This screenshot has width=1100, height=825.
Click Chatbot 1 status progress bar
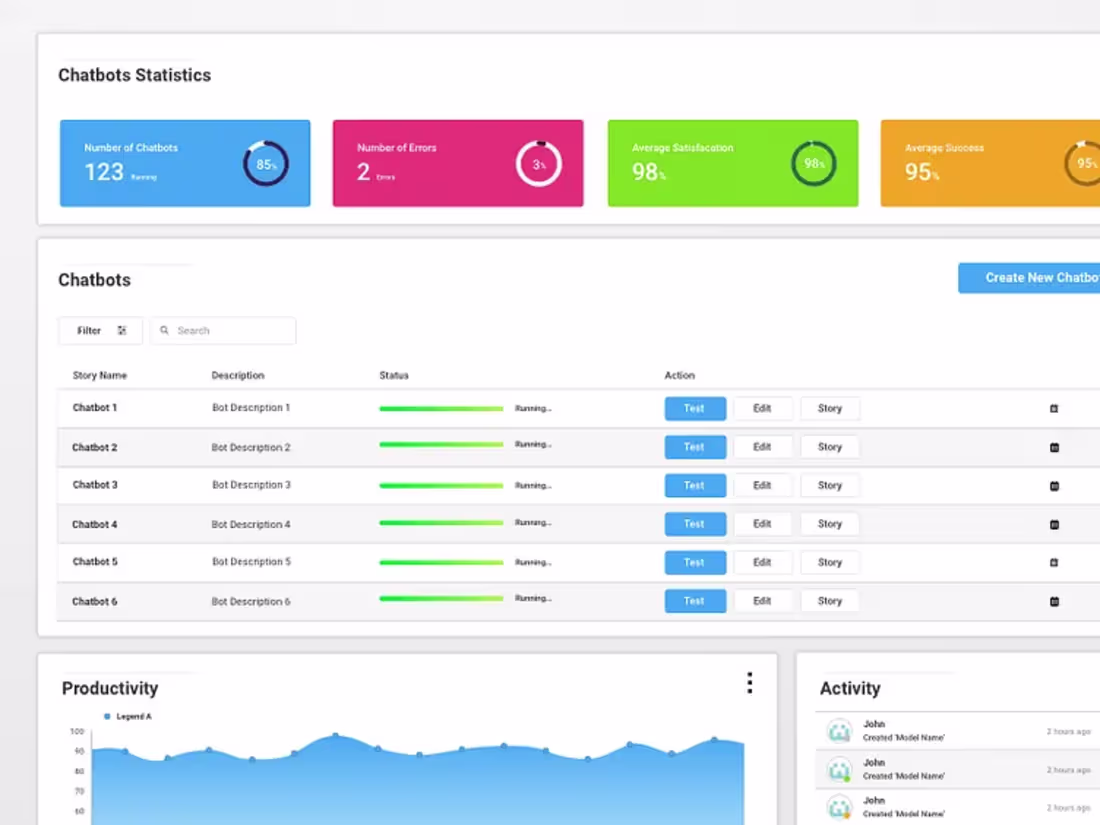(441, 408)
